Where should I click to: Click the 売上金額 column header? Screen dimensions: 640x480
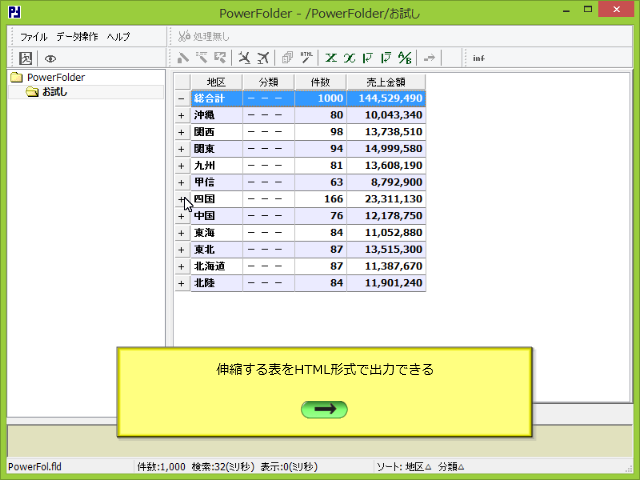[386, 82]
